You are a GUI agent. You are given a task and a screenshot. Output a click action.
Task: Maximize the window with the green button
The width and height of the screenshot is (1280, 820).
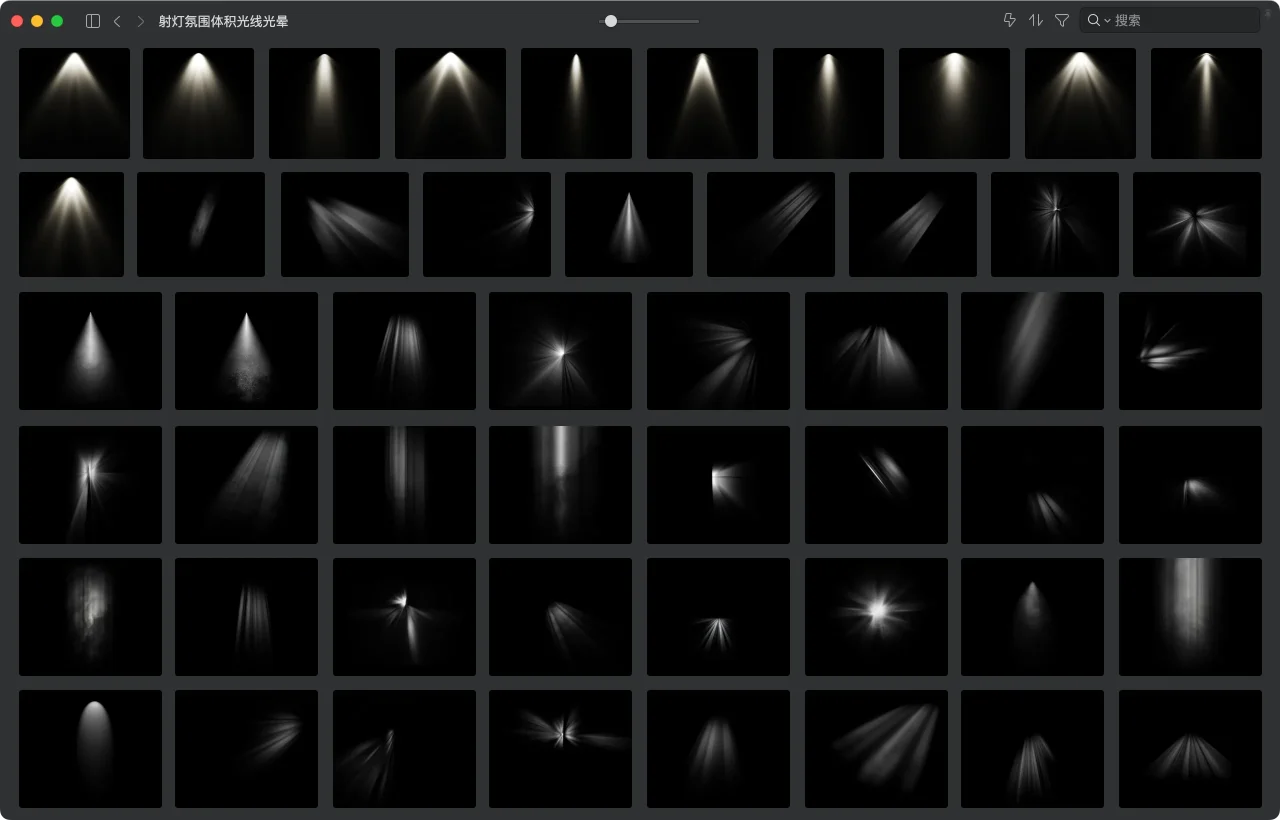point(57,21)
